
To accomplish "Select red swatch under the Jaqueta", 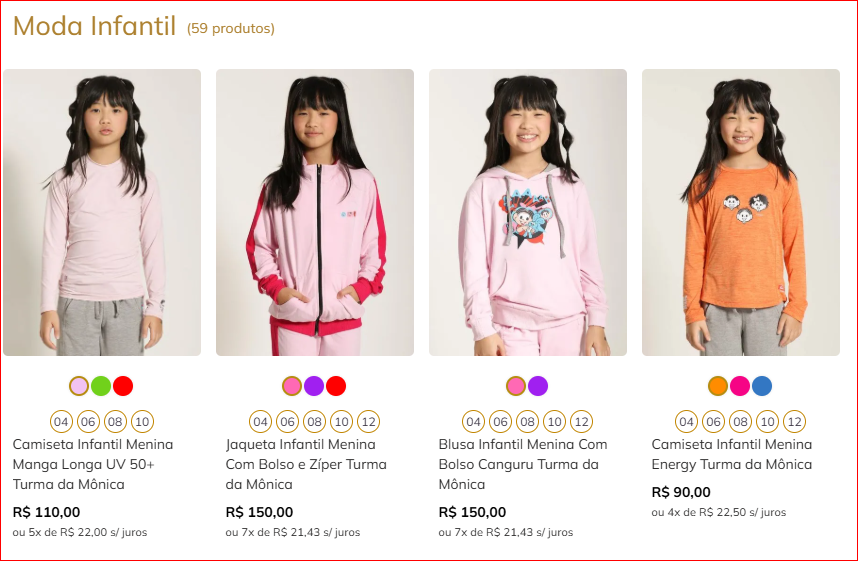I will [336, 386].
